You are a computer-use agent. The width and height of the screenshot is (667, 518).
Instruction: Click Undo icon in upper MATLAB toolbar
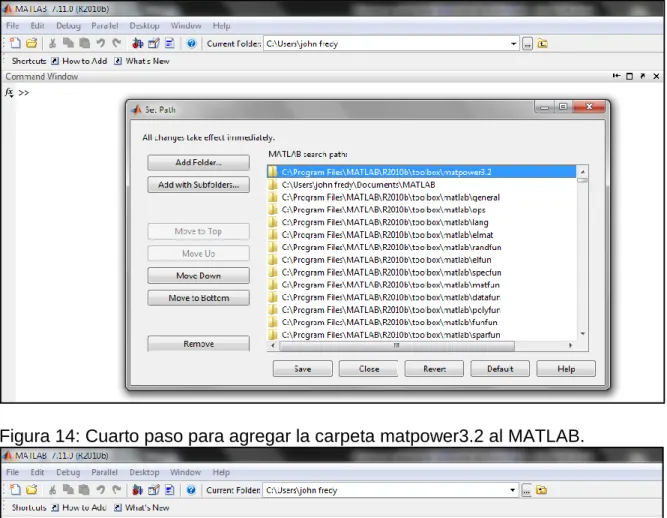point(100,43)
